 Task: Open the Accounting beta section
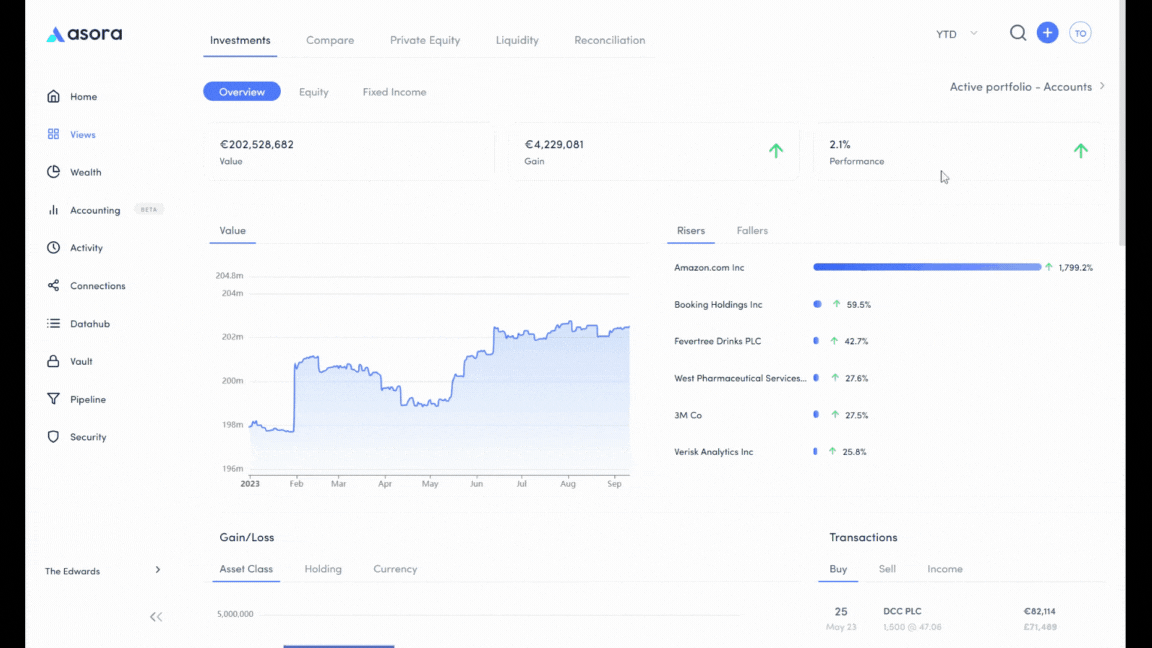(x=97, y=209)
